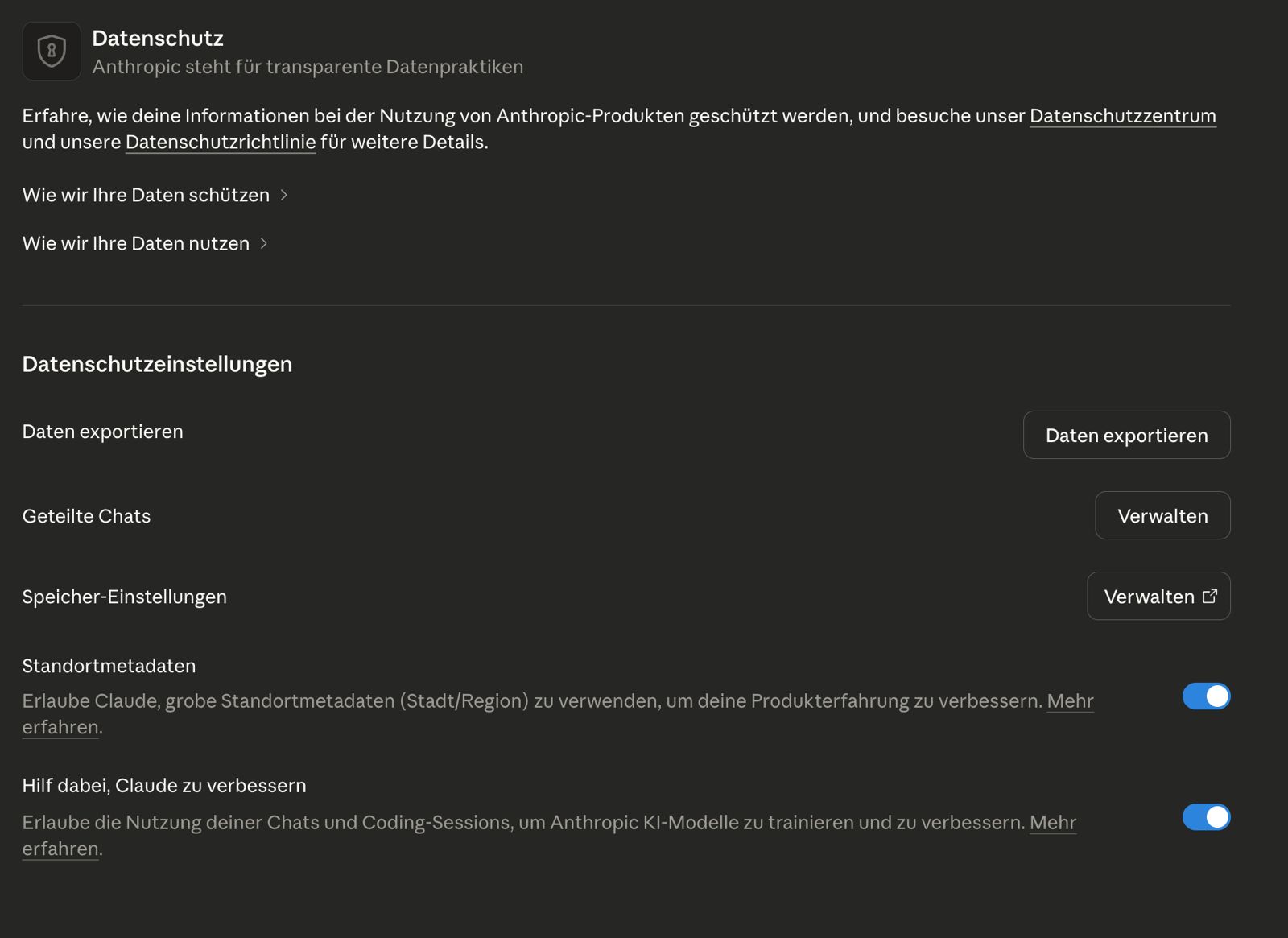Click the 'Geteilte Chats' label
The height and width of the screenshot is (938, 1288).
85,515
